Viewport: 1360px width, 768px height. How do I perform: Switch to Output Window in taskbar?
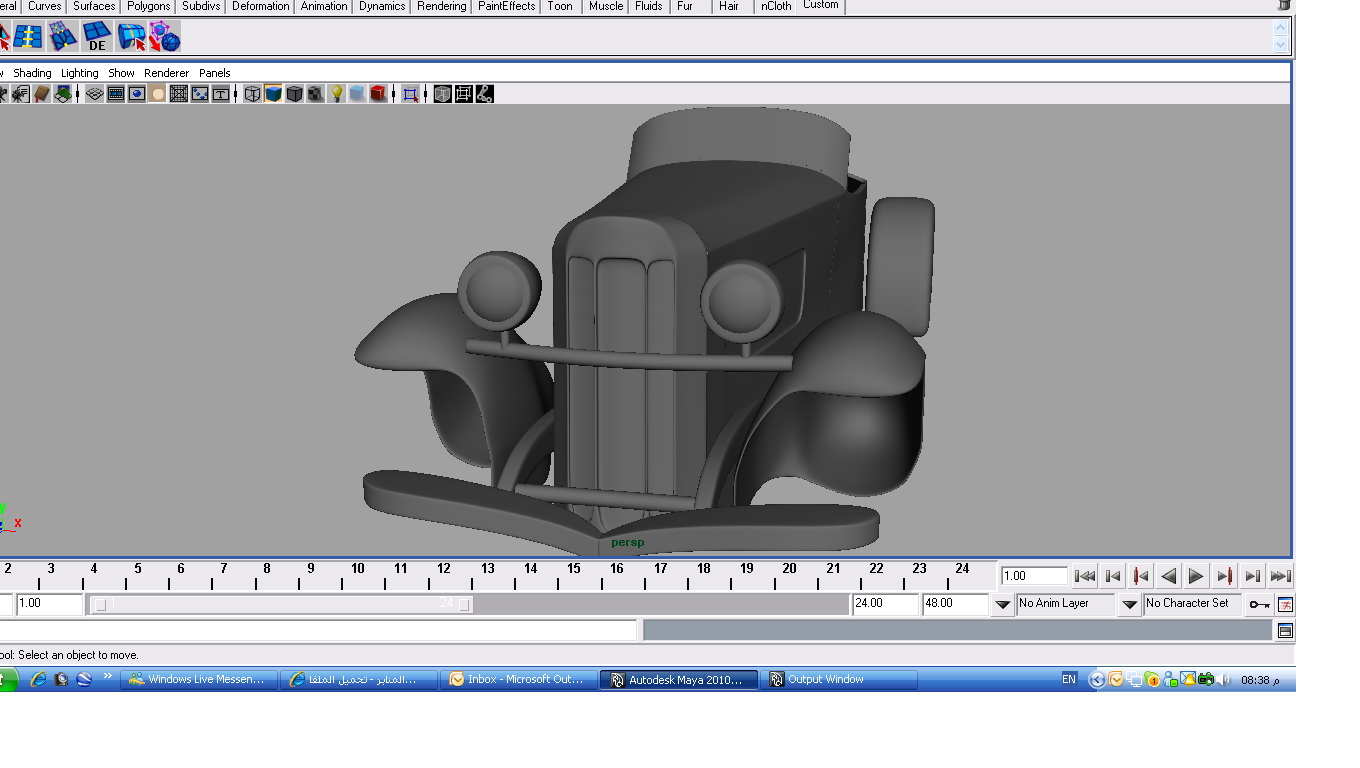(840, 679)
